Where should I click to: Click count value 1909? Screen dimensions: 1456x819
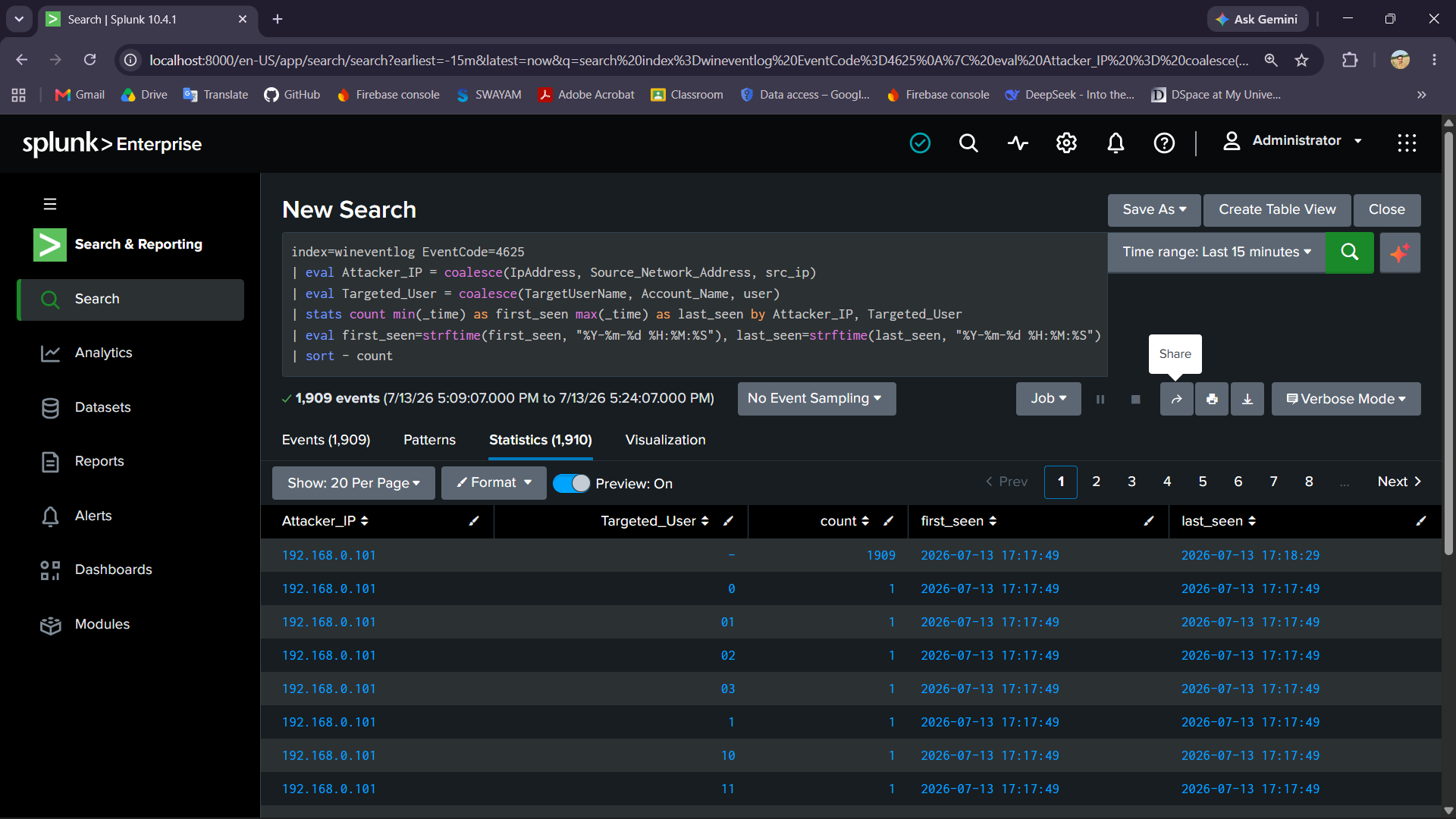880,556
